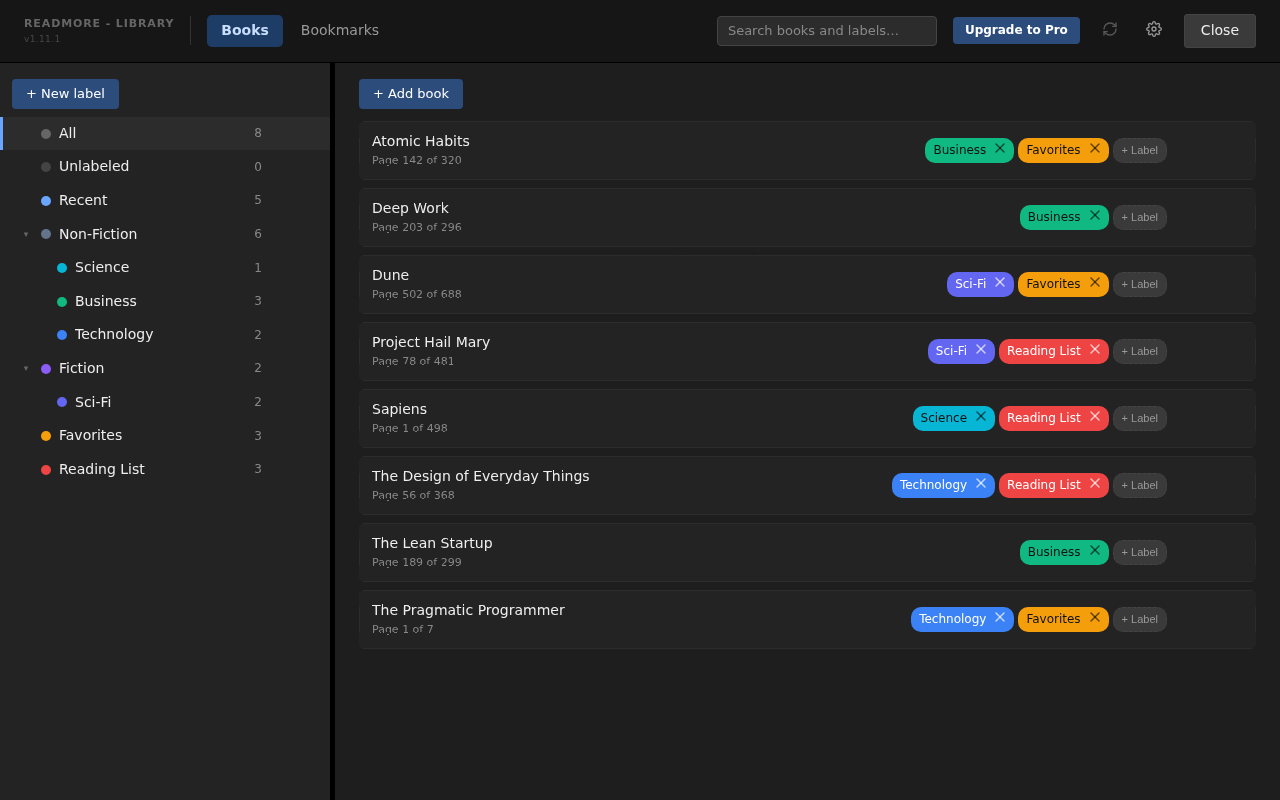
Task: Open The Pragmatic Programmer book title
Action: tap(468, 610)
